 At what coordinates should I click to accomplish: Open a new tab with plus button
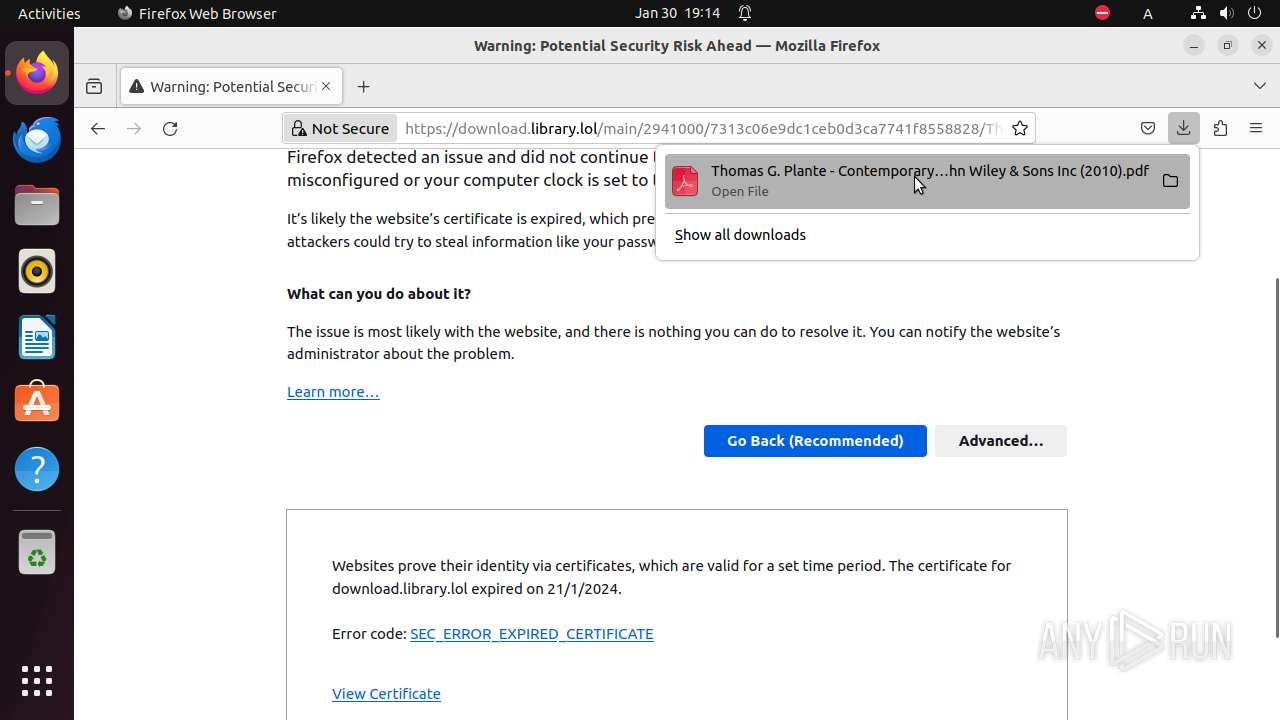coord(363,86)
